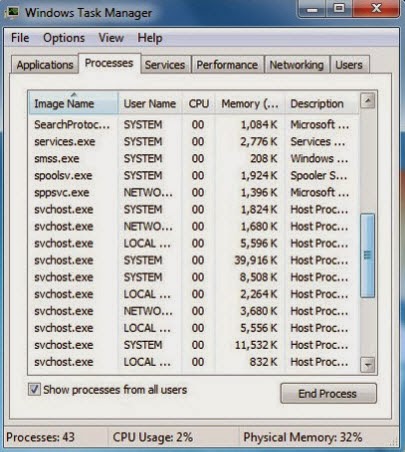Click the process list scrollbar thumb
Image resolution: width=405 pixels, height=452 pixels.
point(368,256)
